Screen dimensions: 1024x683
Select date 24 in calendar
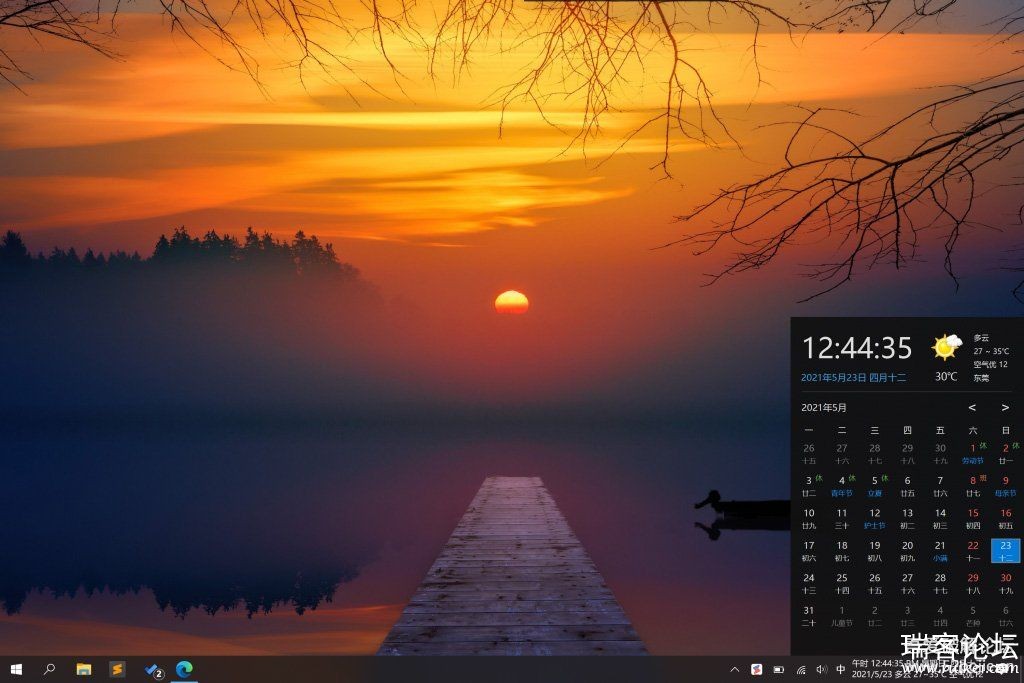(x=809, y=583)
